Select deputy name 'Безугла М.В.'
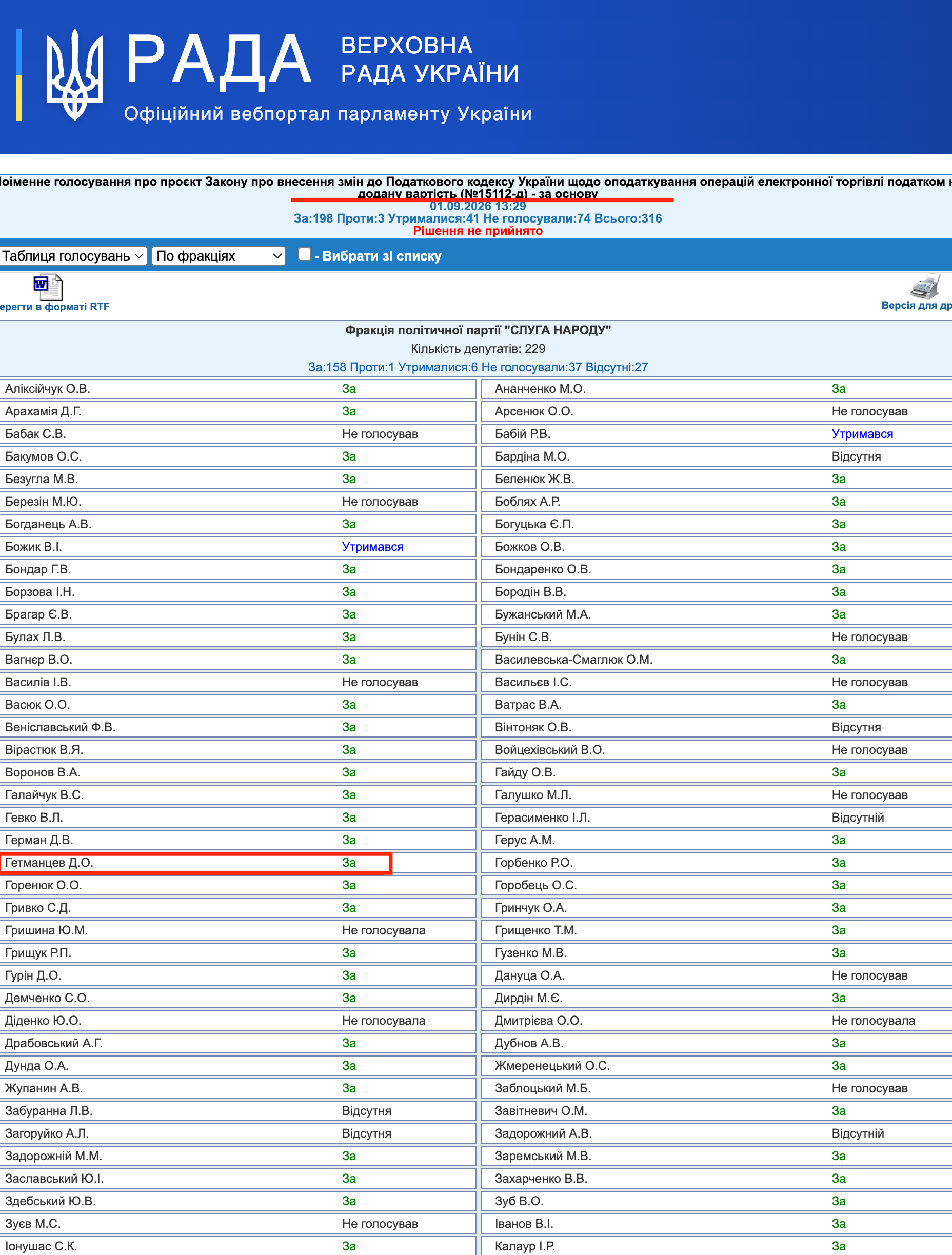This screenshot has width=952, height=1255. pos(42,479)
